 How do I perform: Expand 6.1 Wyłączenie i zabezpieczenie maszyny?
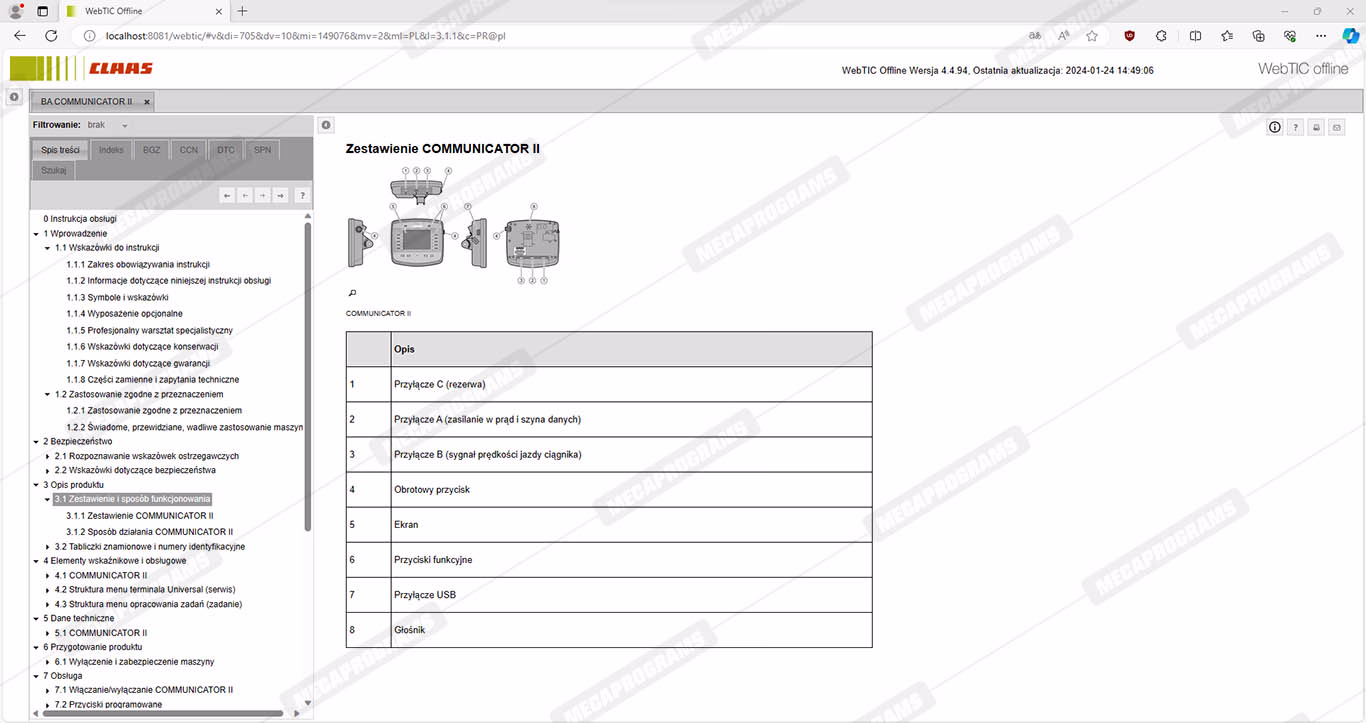pyautogui.click(x=47, y=662)
